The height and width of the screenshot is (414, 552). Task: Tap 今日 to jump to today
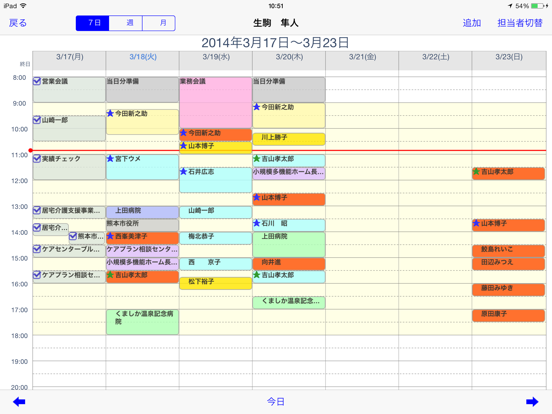pyautogui.click(x=276, y=402)
